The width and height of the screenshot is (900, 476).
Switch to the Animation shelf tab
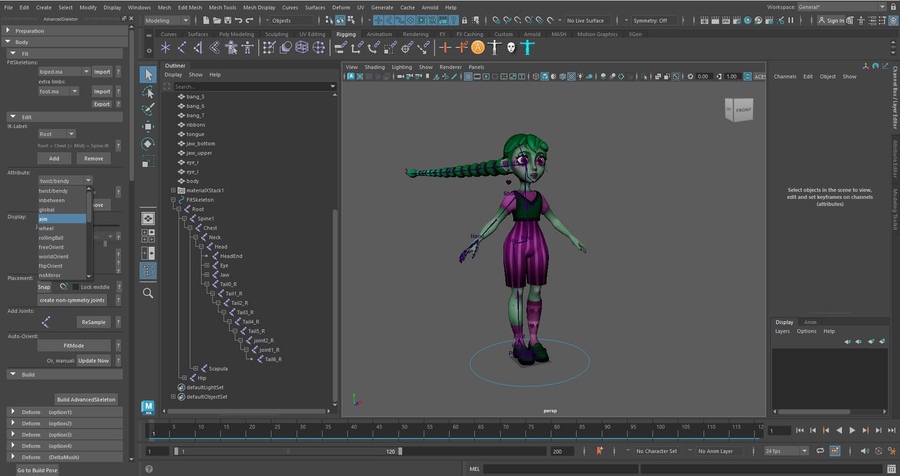point(379,33)
